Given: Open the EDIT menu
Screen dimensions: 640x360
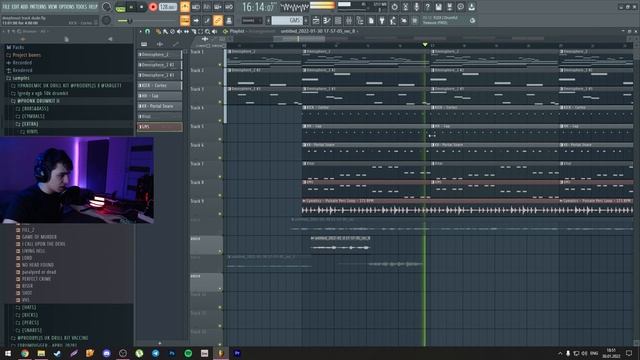Looking at the screenshot, I should (15, 7).
